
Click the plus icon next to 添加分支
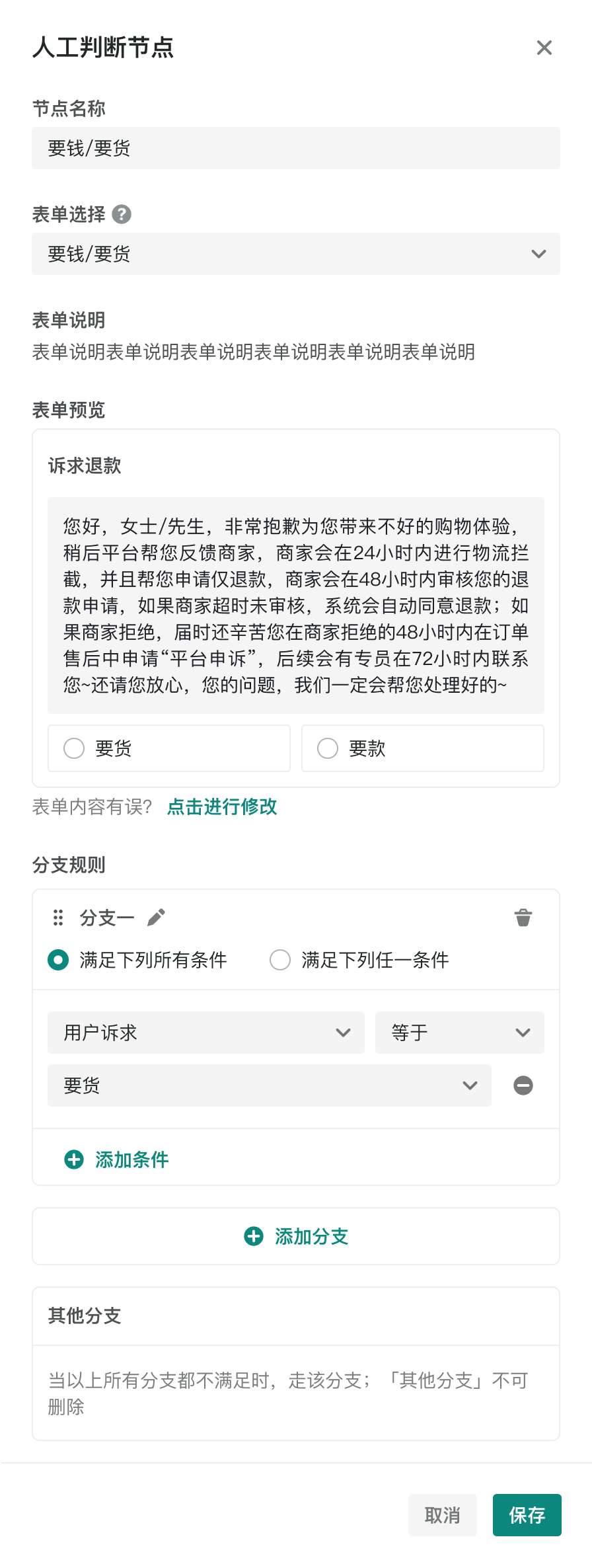tap(254, 1236)
